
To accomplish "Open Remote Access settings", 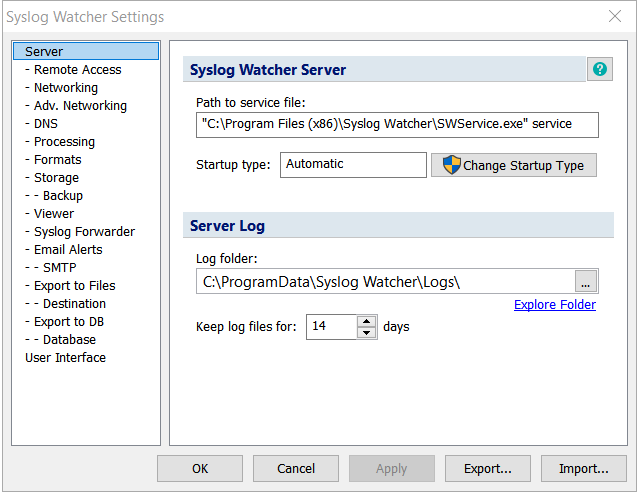I will coord(77,70).
